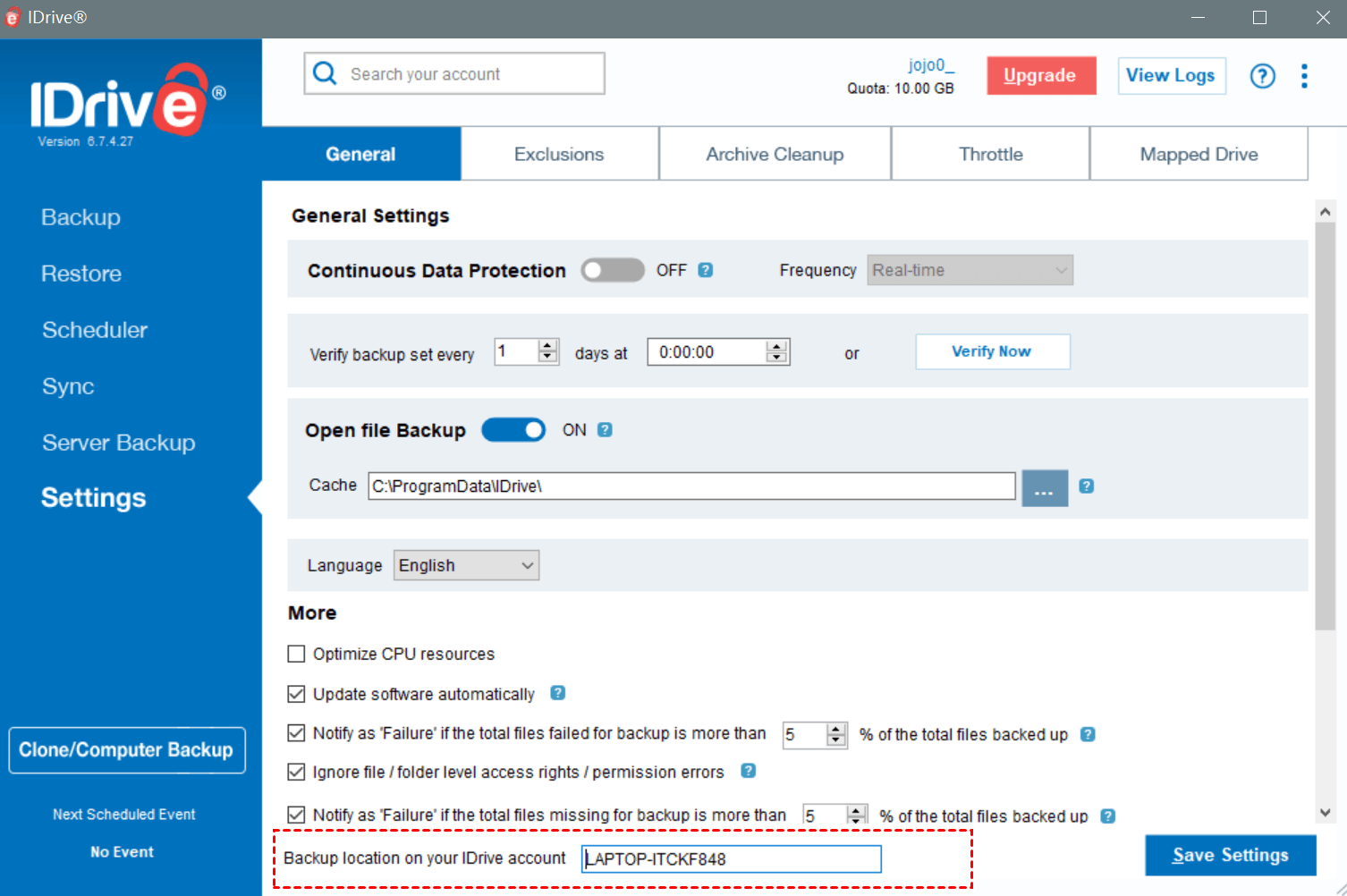Open the Scheduler section in sidebar
Screen dimensions: 1347x896
pyautogui.click(x=95, y=330)
